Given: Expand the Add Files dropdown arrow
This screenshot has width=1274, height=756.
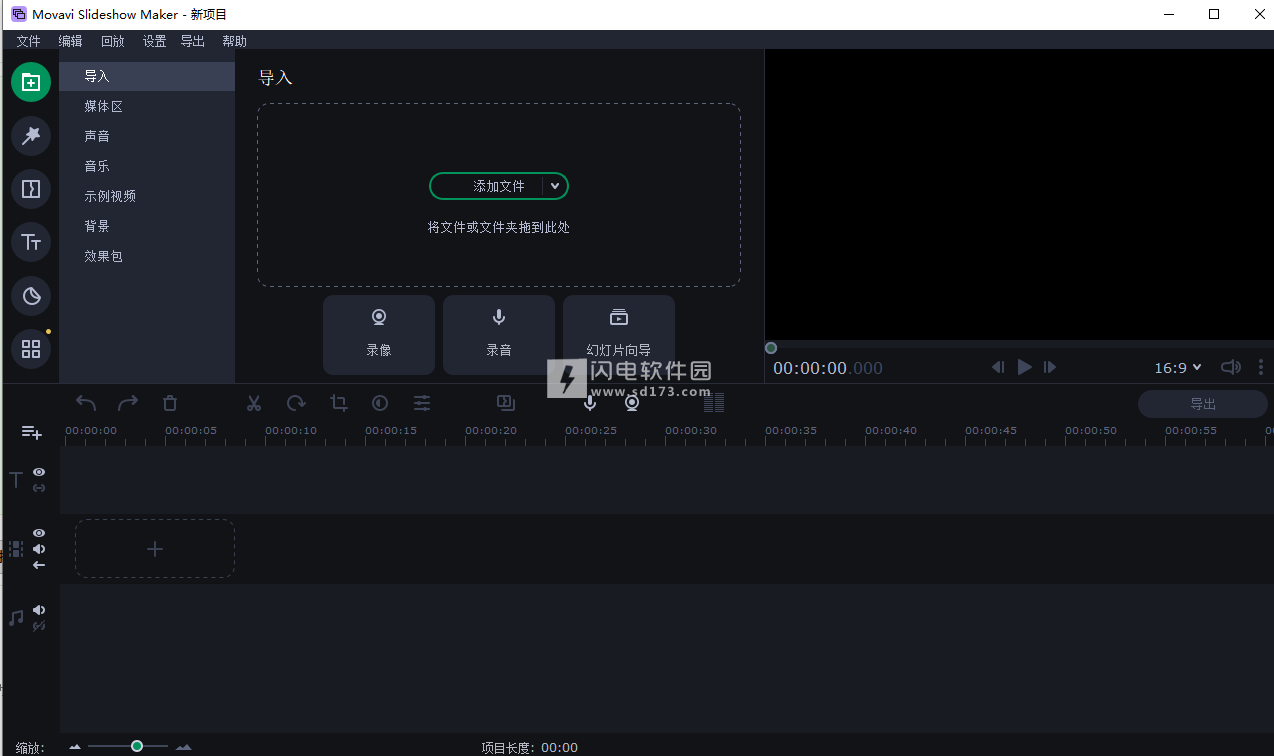Looking at the screenshot, I should point(555,186).
